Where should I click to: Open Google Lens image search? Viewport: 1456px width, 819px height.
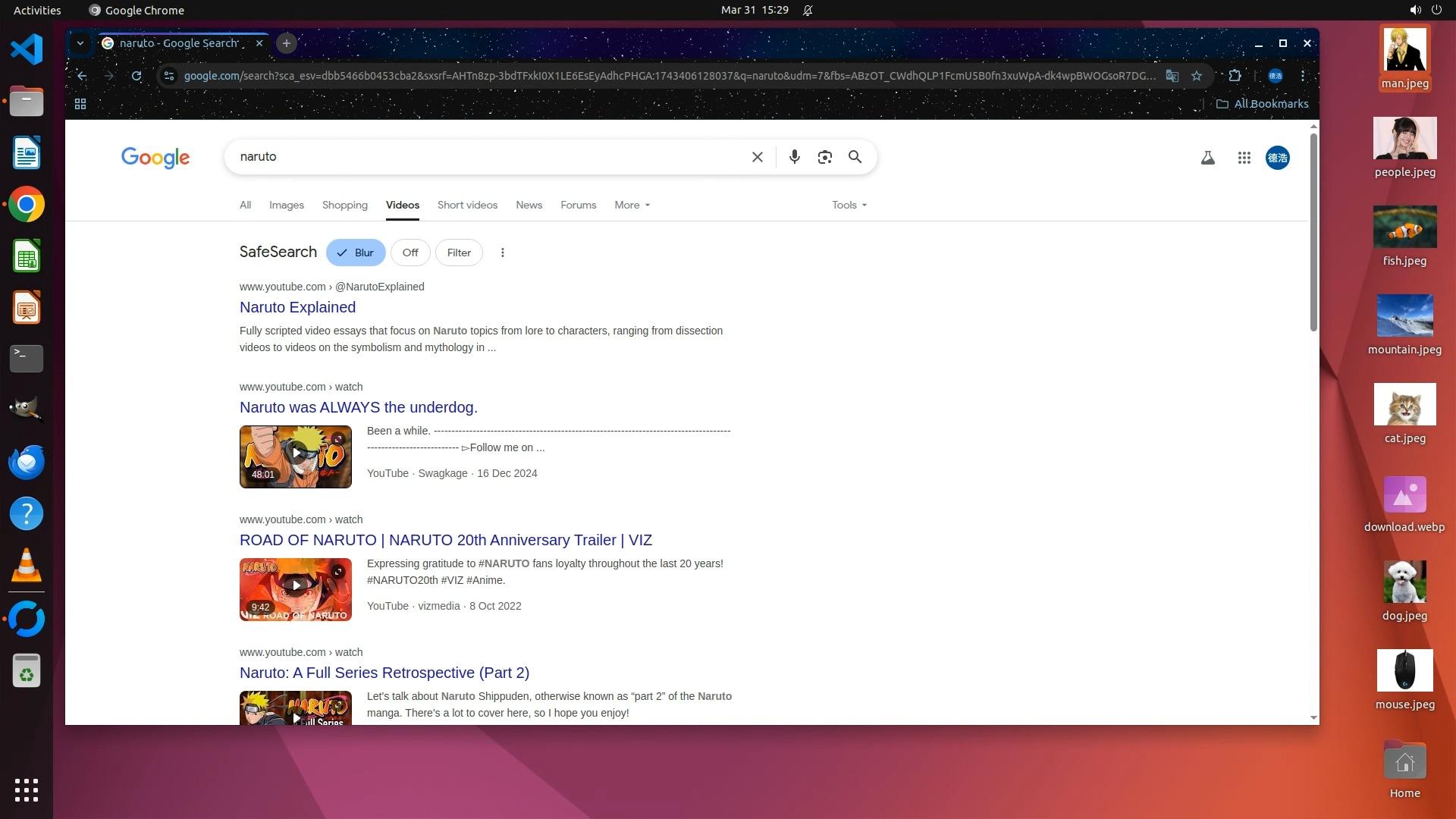pyautogui.click(x=824, y=157)
